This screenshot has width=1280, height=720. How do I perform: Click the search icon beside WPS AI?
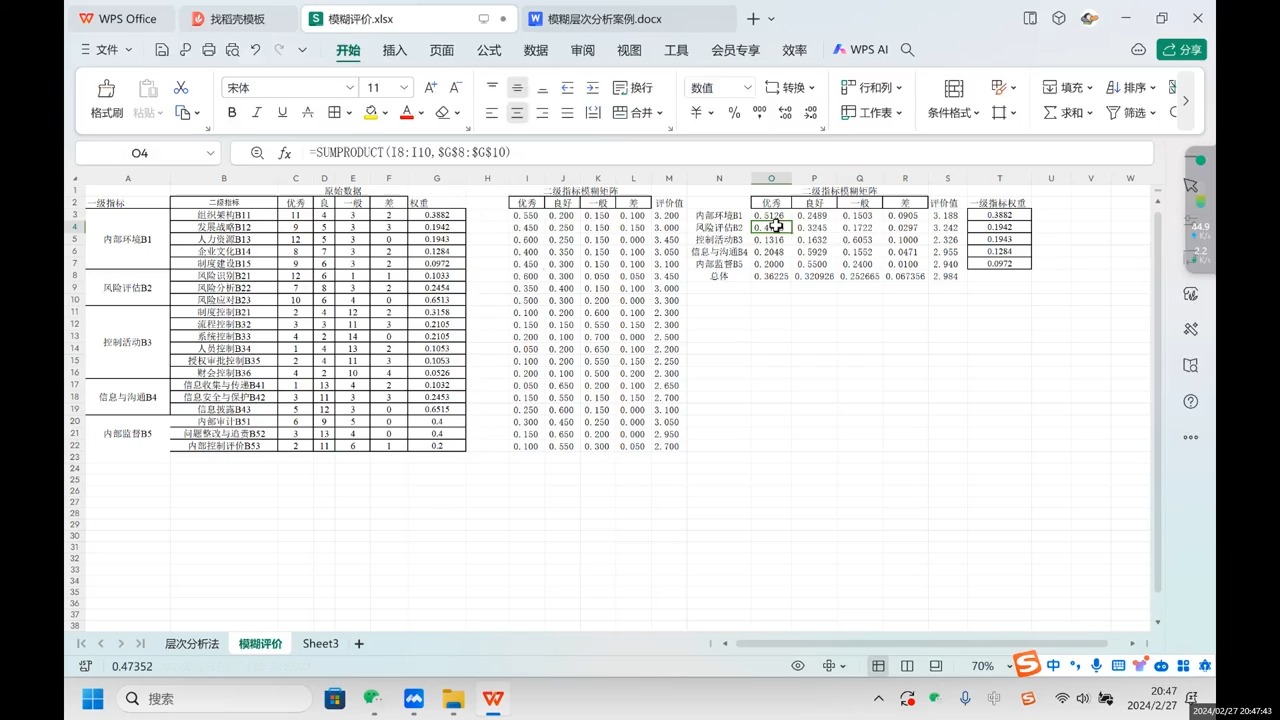(908, 49)
